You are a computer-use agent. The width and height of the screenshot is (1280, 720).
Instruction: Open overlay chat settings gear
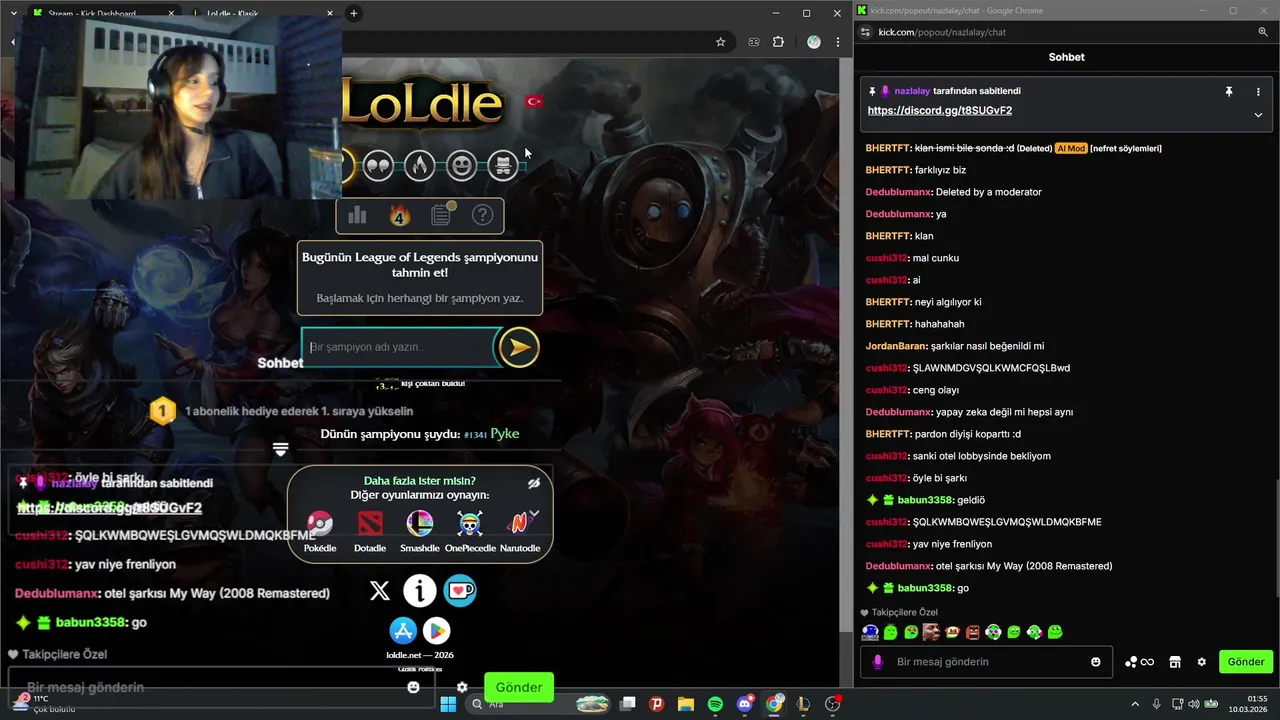(x=462, y=687)
